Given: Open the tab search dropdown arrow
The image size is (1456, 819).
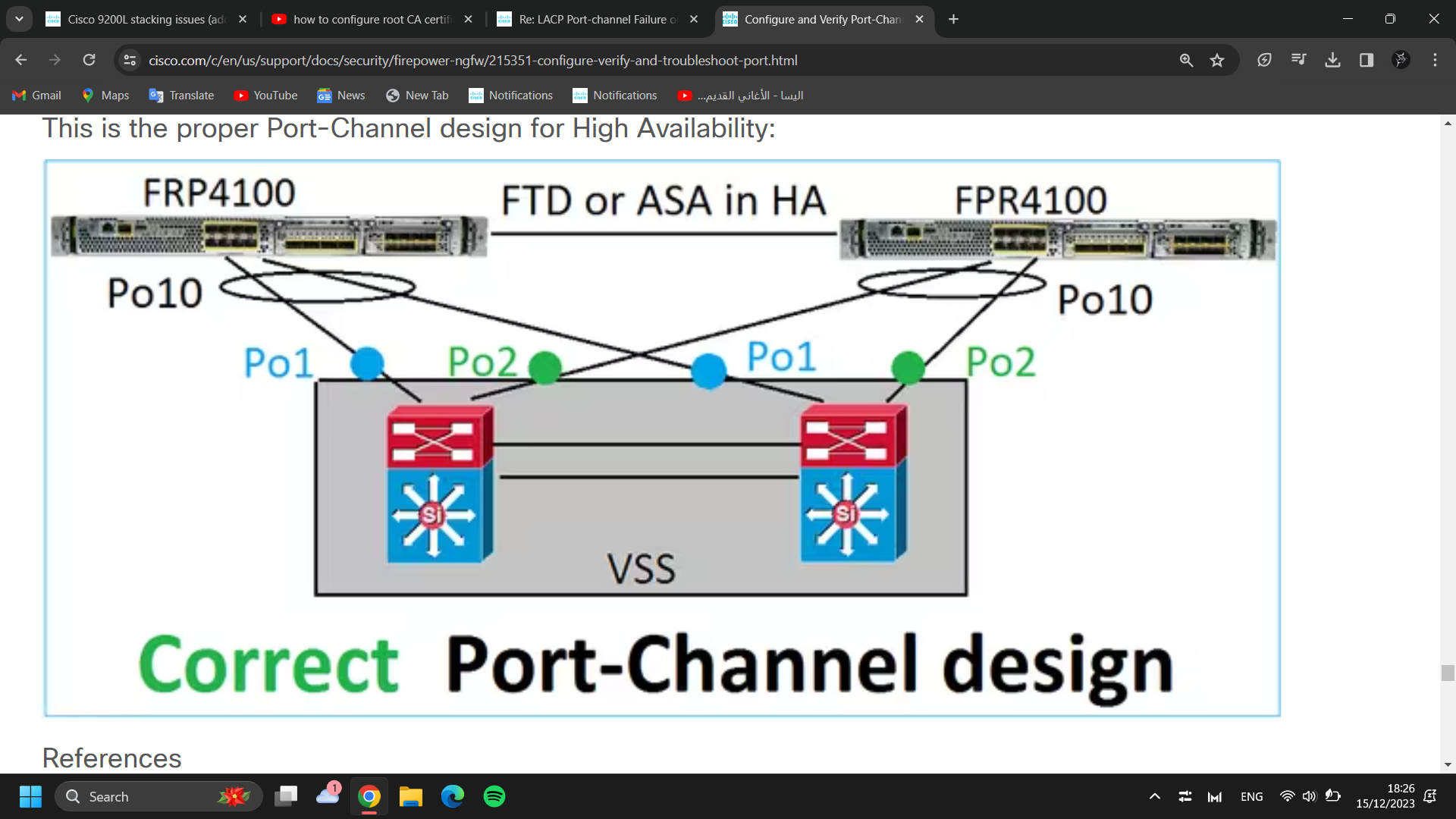Looking at the screenshot, I should (19, 19).
